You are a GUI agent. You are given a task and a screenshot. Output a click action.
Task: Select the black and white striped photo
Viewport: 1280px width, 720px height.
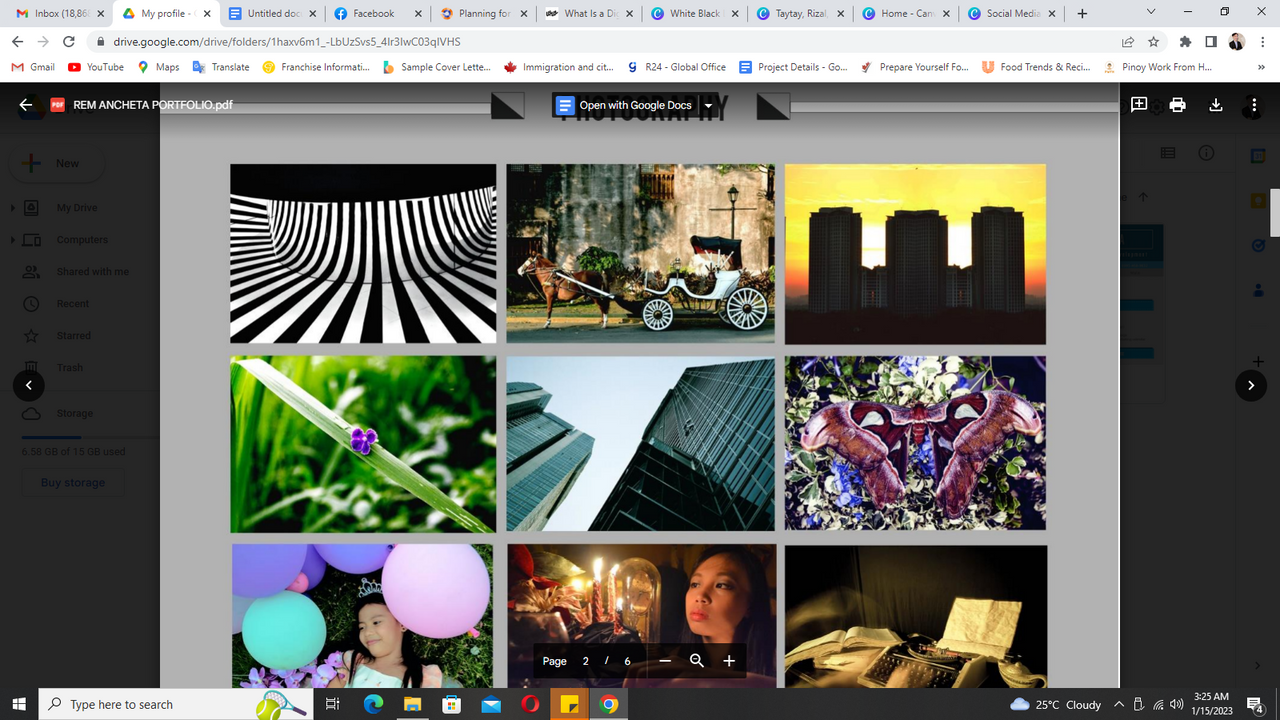click(x=363, y=254)
